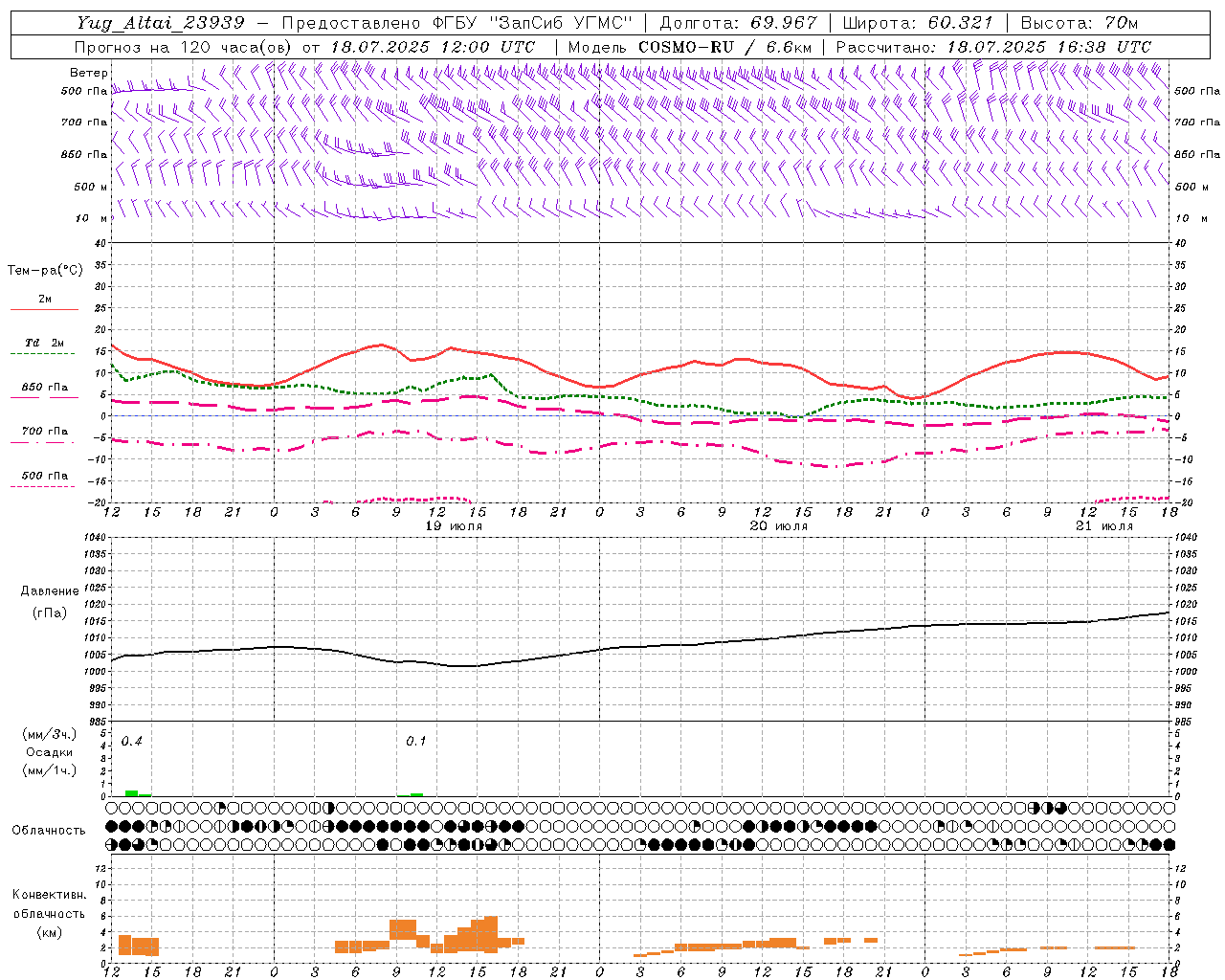Click the (мм/3ч.) precipitation unit label

49,735
